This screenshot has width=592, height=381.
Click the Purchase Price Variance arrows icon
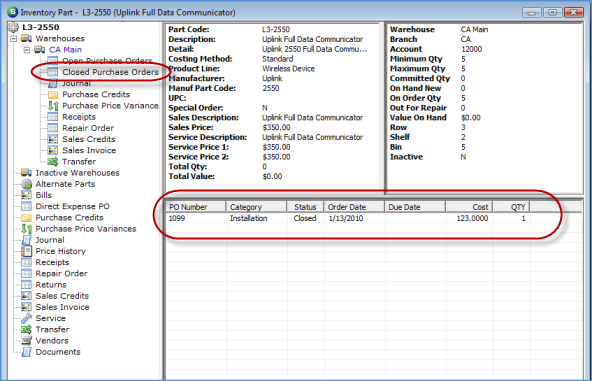tap(53, 106)
